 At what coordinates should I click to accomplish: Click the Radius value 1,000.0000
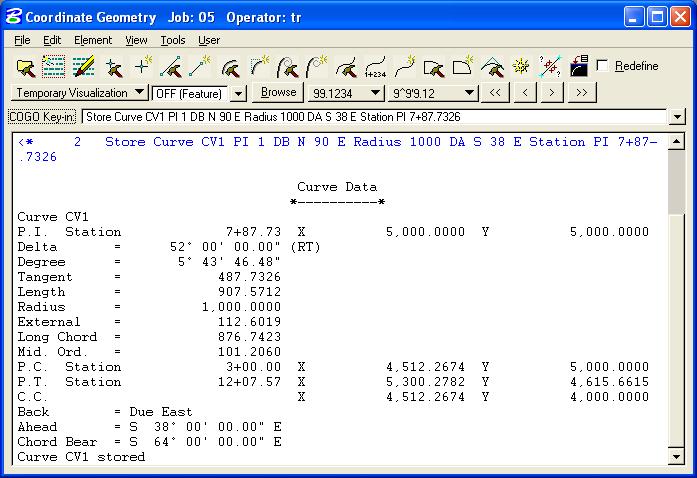tap(241, 307)
